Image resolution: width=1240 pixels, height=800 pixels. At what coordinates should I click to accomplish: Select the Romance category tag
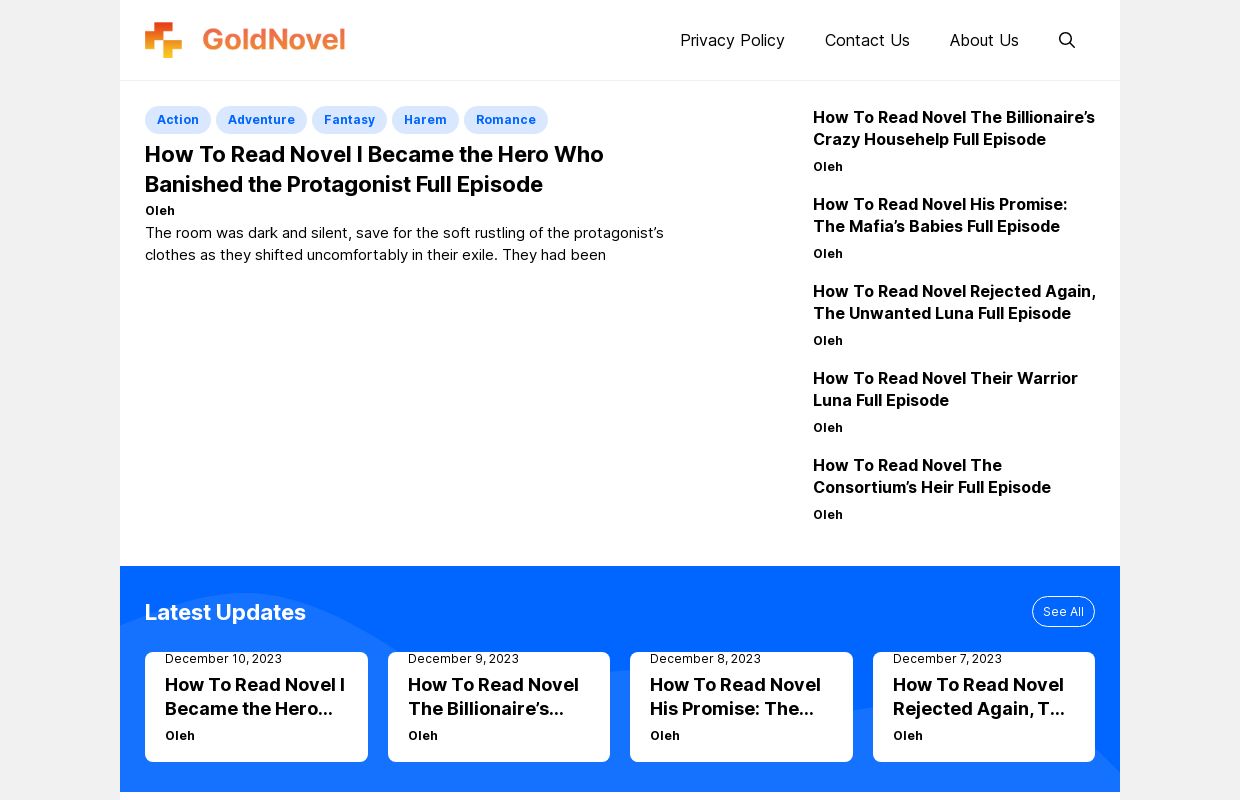click(505, 119)
